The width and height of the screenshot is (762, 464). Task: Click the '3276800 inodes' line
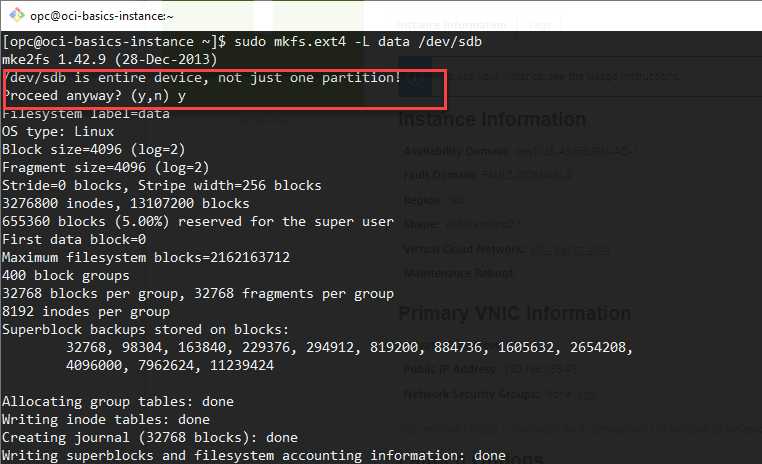click(126, 204)
